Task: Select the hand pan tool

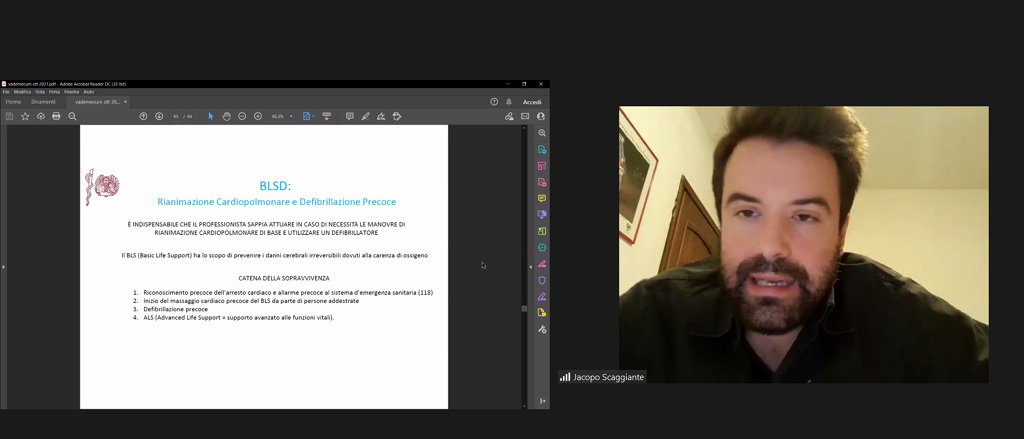Action: tap(226, 116)
